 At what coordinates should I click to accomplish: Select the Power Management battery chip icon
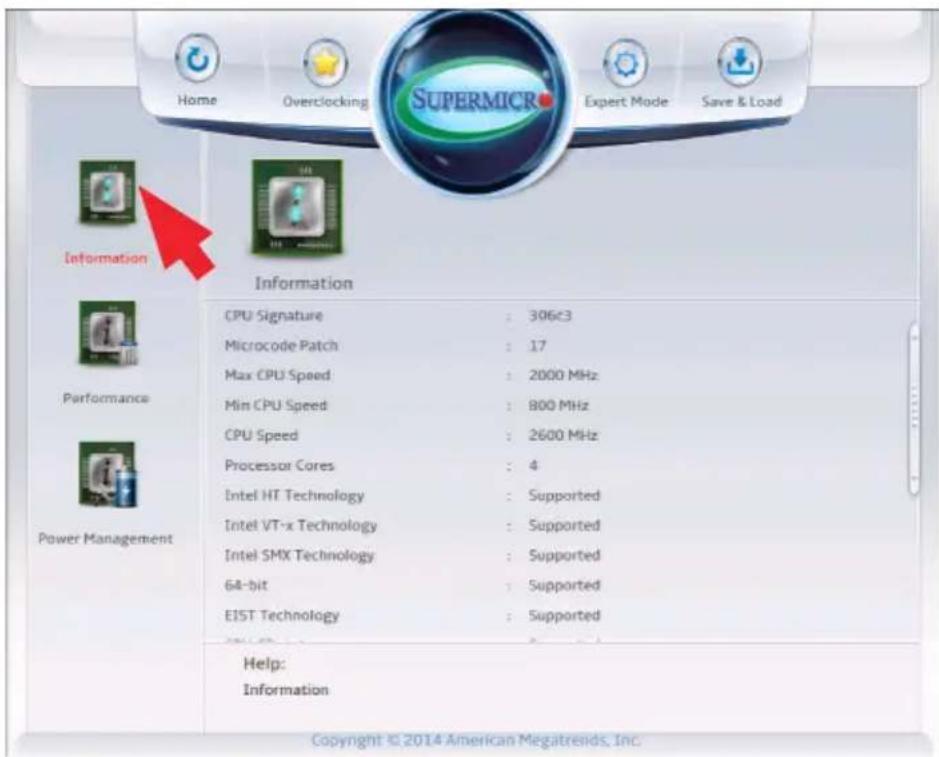[x=108, y=474]
